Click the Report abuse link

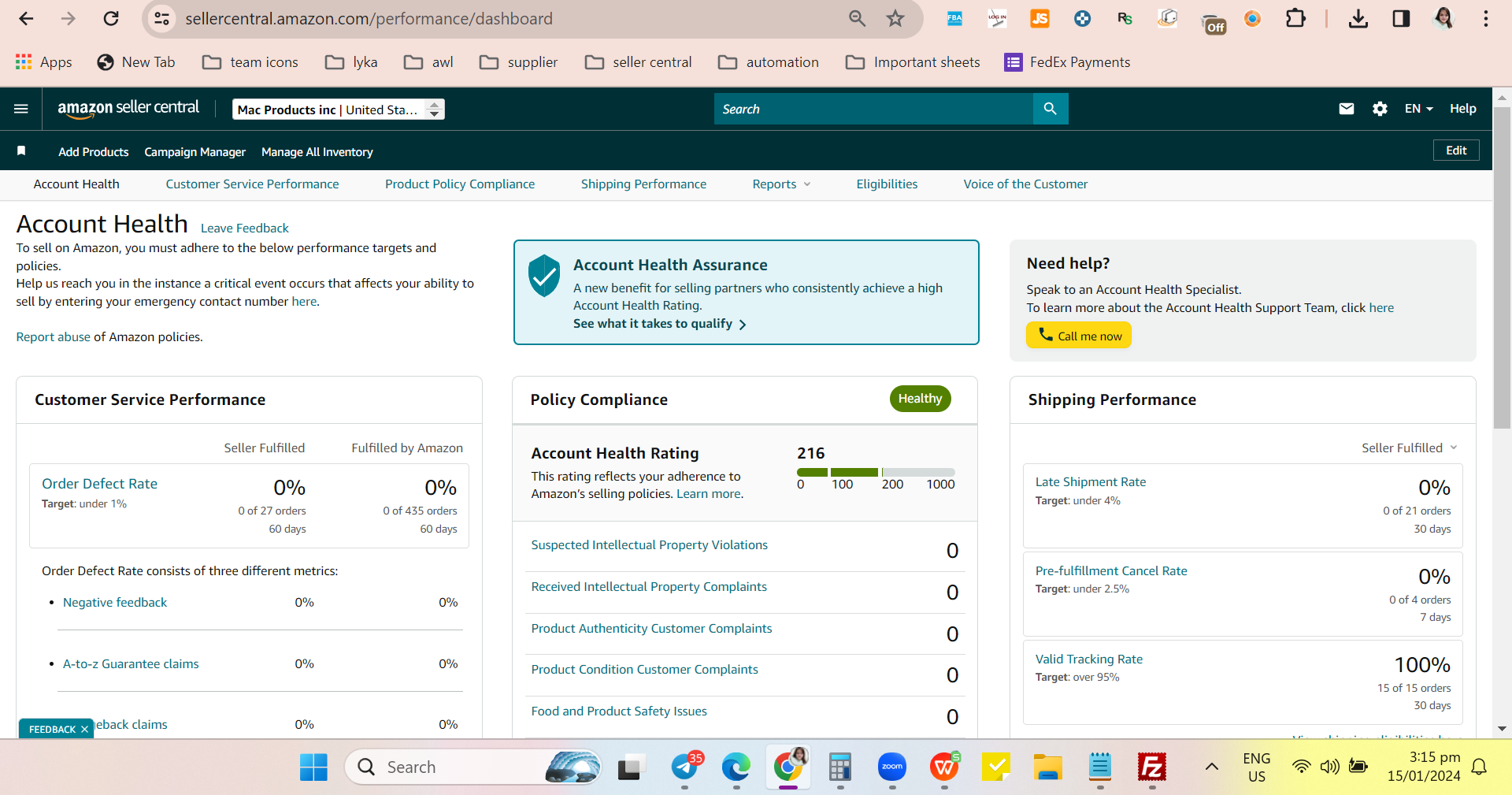[54, 337]
